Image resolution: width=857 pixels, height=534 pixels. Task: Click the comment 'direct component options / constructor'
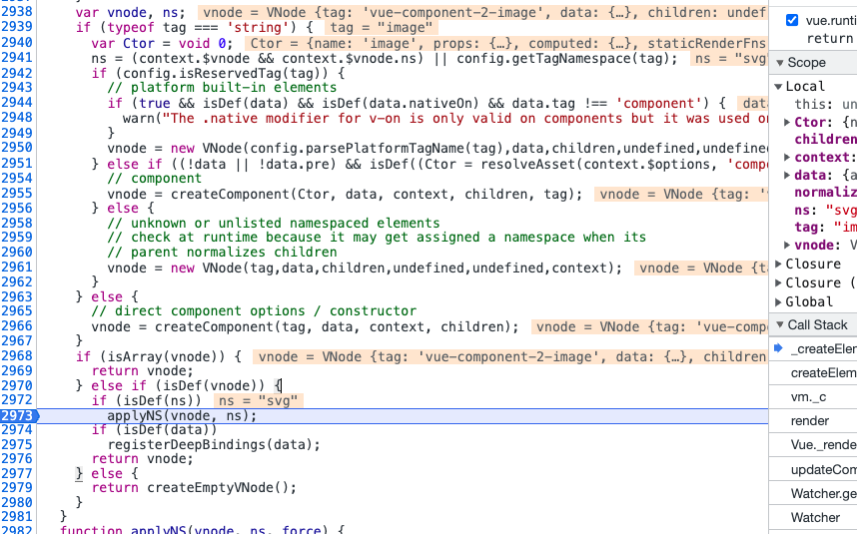pos(254,311)
